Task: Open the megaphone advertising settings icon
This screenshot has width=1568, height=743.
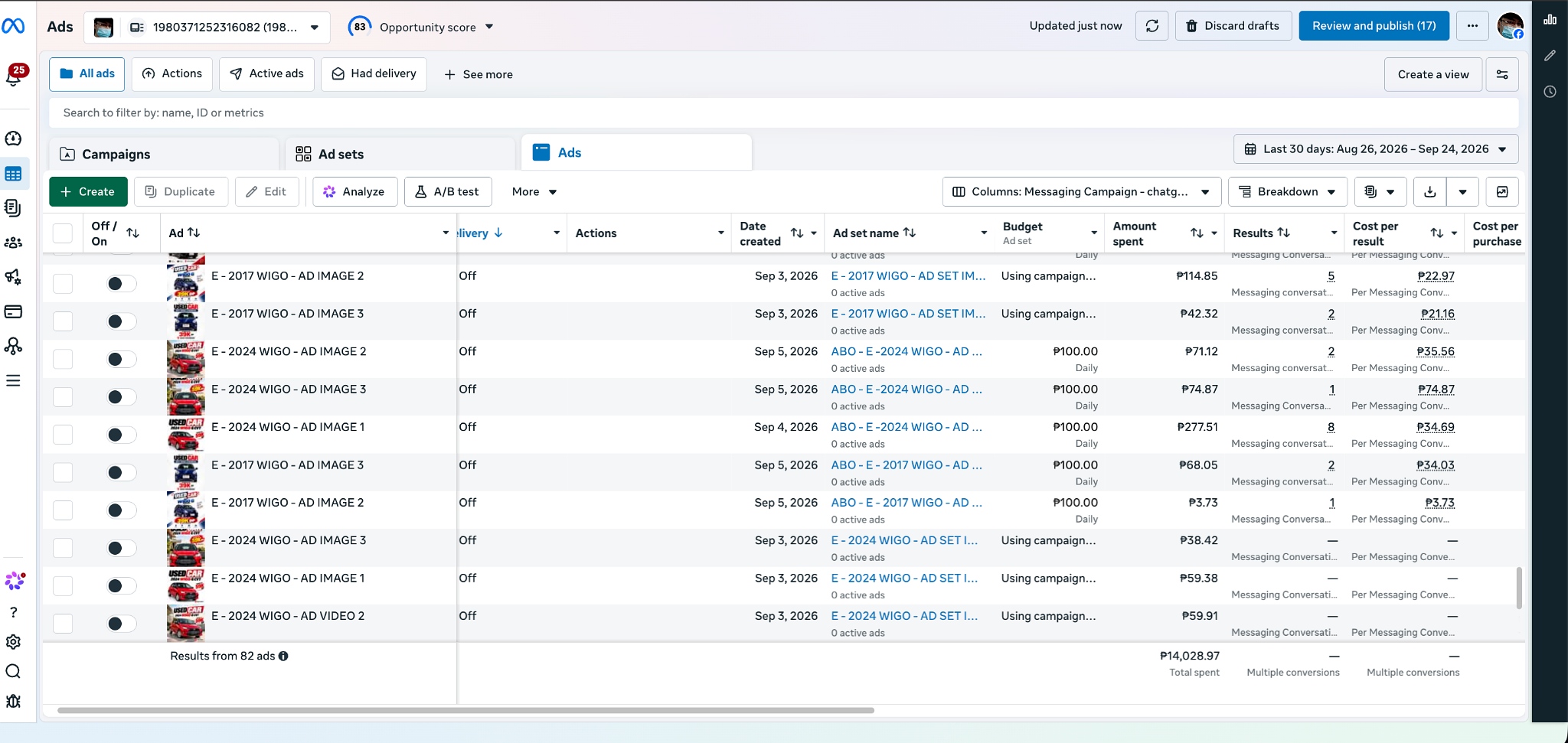Action: point(13,277)
